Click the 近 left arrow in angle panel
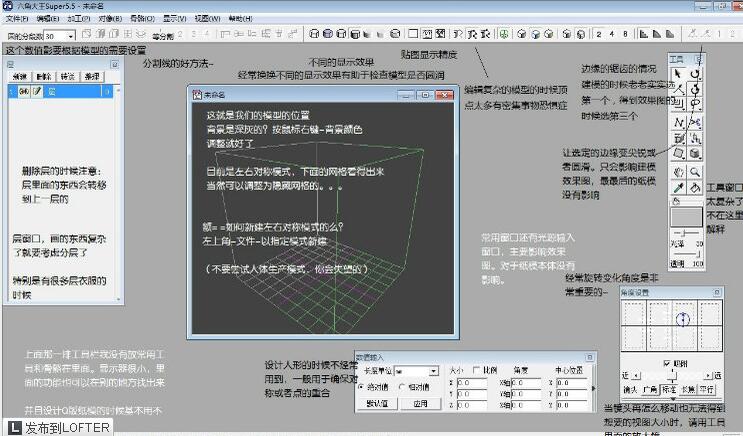Screen dimensions: 743x436 636,375
